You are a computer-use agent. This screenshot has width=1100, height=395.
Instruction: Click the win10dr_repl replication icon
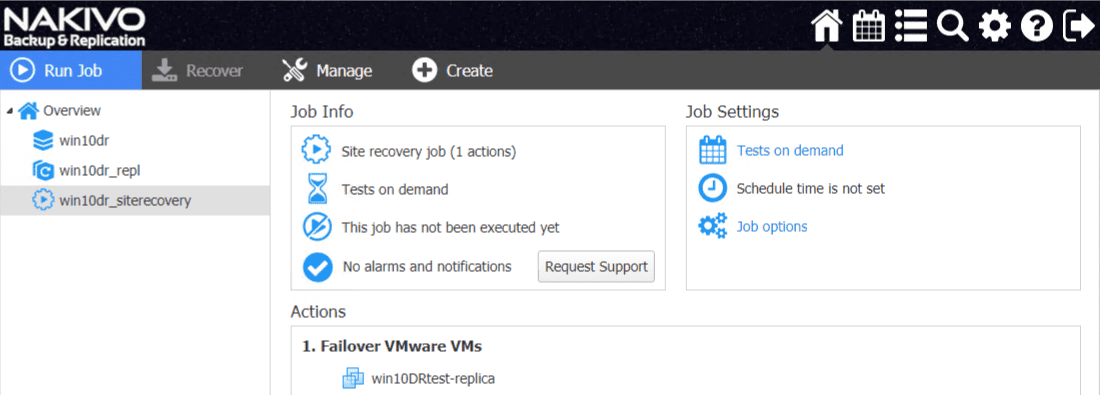43,170
